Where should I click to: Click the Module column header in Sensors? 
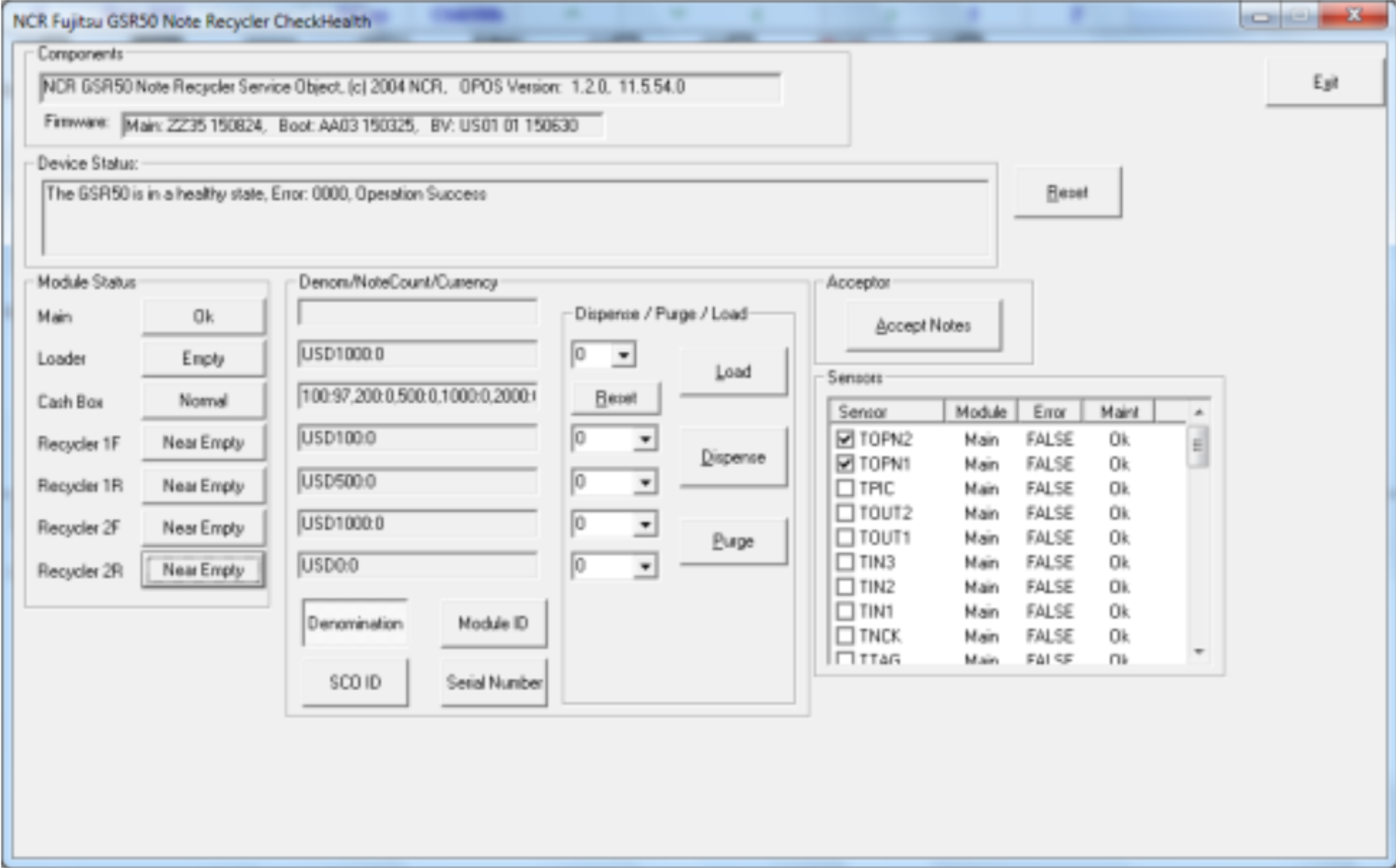[x=981, y=411]
